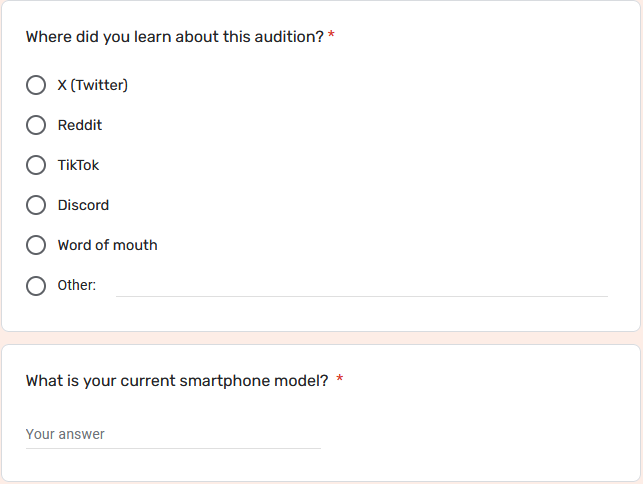Click the red asterisk after audition question
This screenshot has height=484, width=643.
[x=331, y=35]
